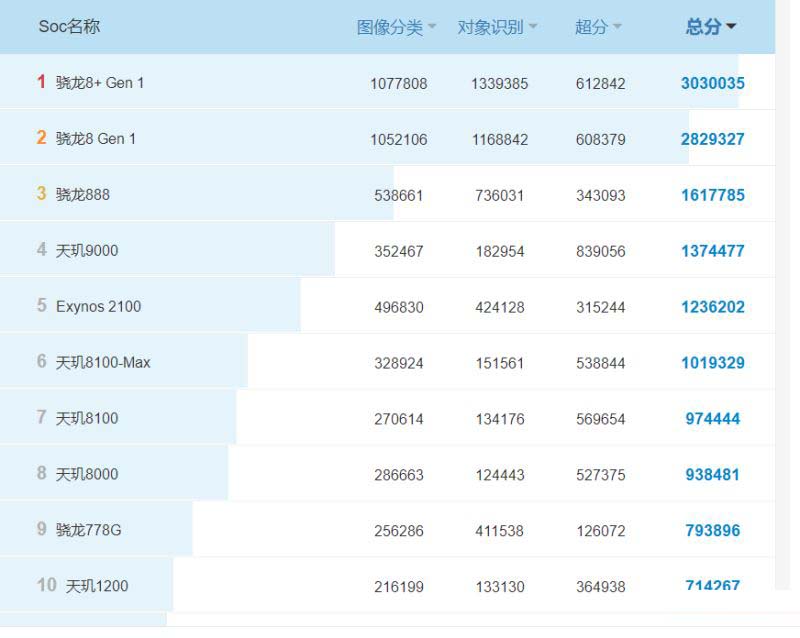Sort by 超分 column header
The height and width of the screenshot is (638, 800).
point(598,27)
